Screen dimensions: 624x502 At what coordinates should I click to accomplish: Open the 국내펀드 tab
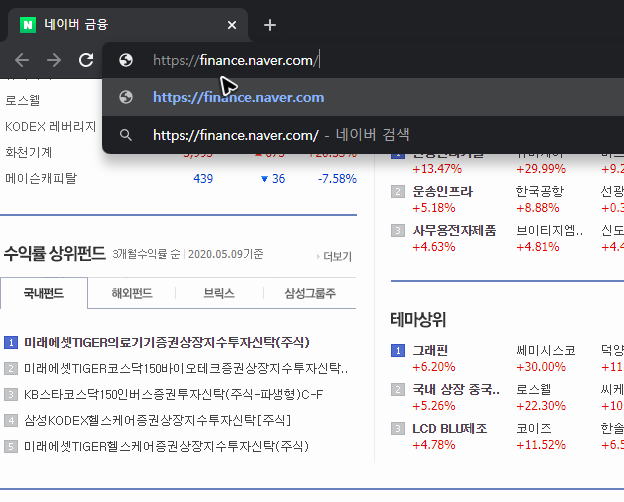(44, 293)
